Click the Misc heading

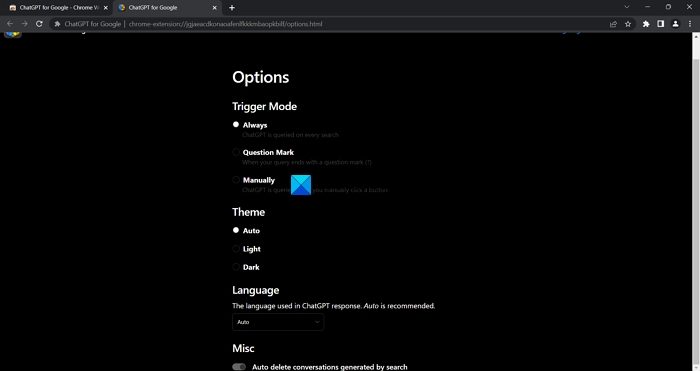(x=243, y=348)
